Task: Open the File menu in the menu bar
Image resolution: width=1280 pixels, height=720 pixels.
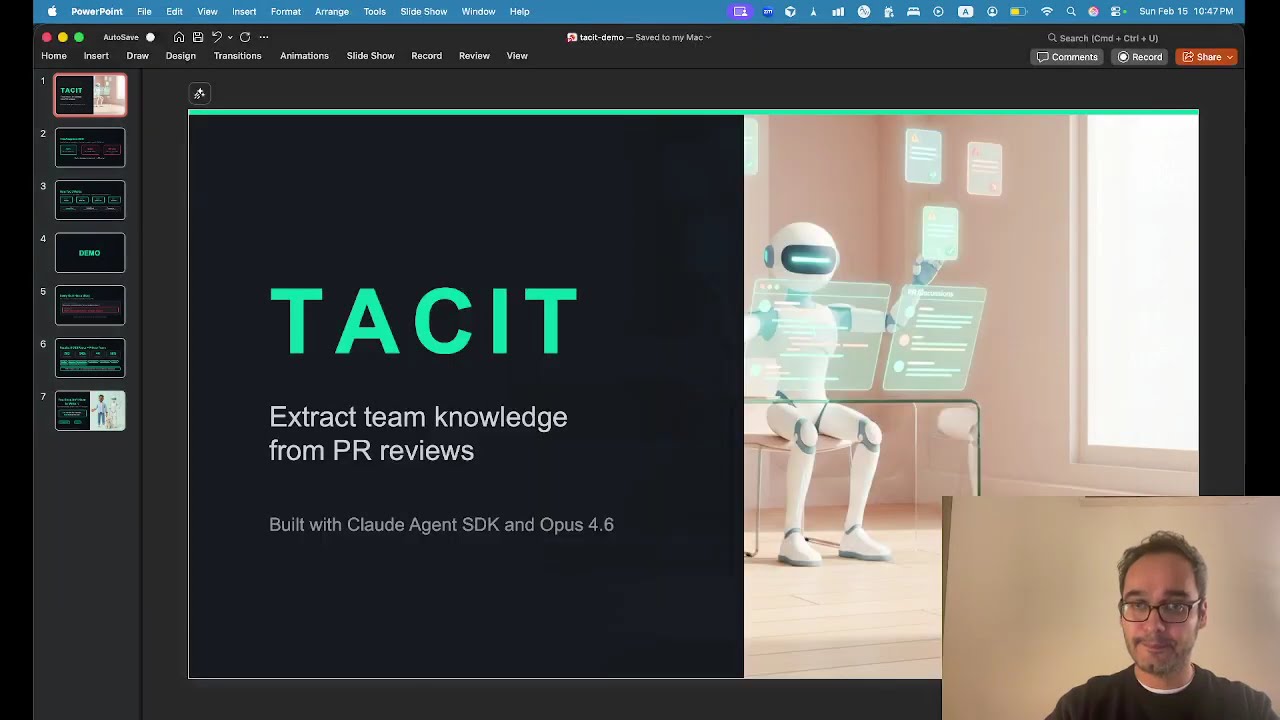Action: point(144,12)
